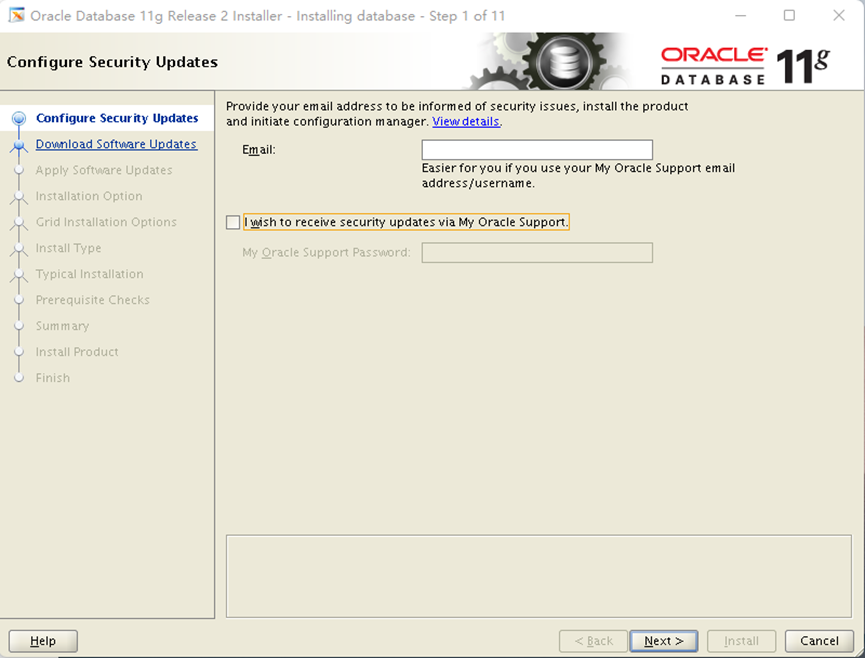Click Grid Installation Options step label
The height and width of the screenshot is (658, 865).
tap(106, 222)
